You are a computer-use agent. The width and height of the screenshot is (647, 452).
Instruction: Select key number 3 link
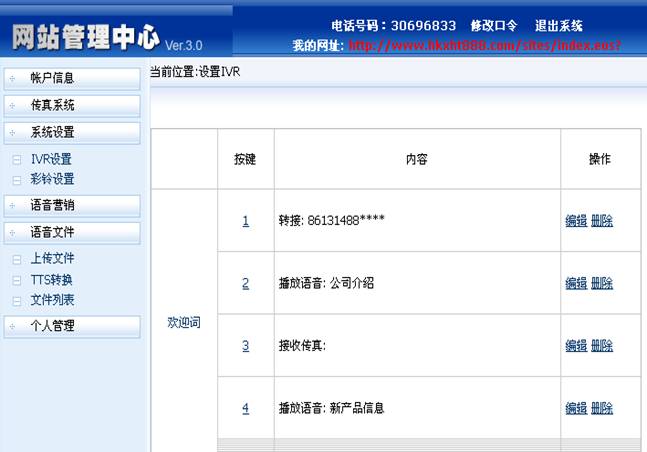245,346
